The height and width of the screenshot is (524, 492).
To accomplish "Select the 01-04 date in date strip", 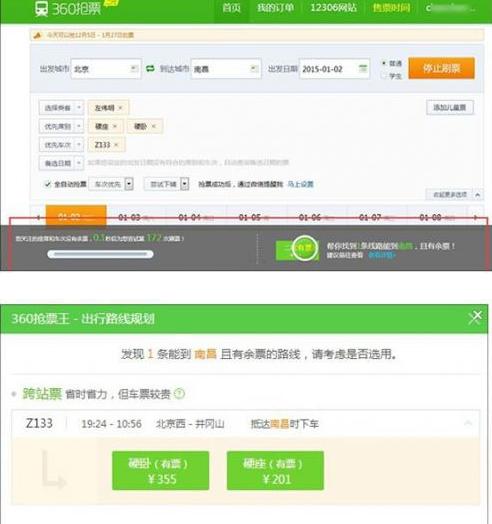I will (196, 217).
